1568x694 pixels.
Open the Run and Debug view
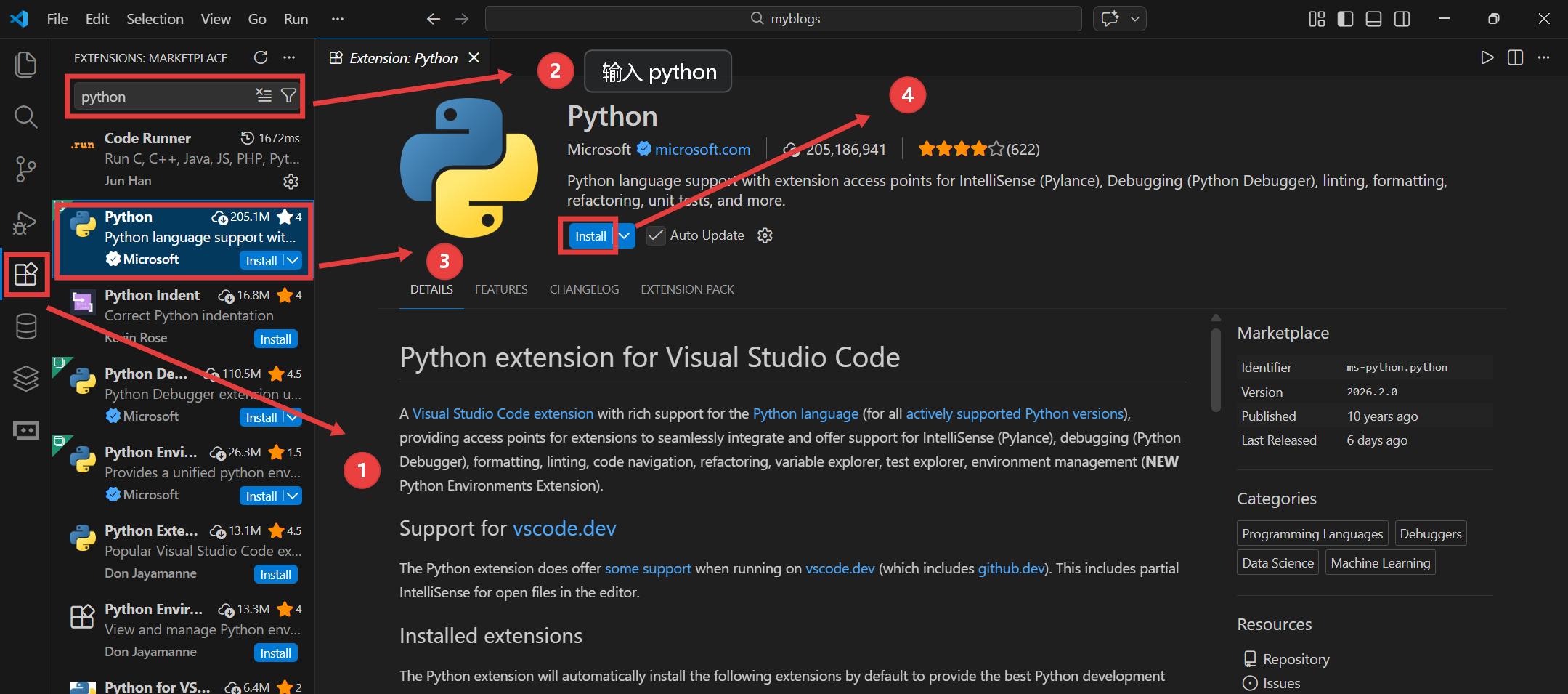point(26,222)
